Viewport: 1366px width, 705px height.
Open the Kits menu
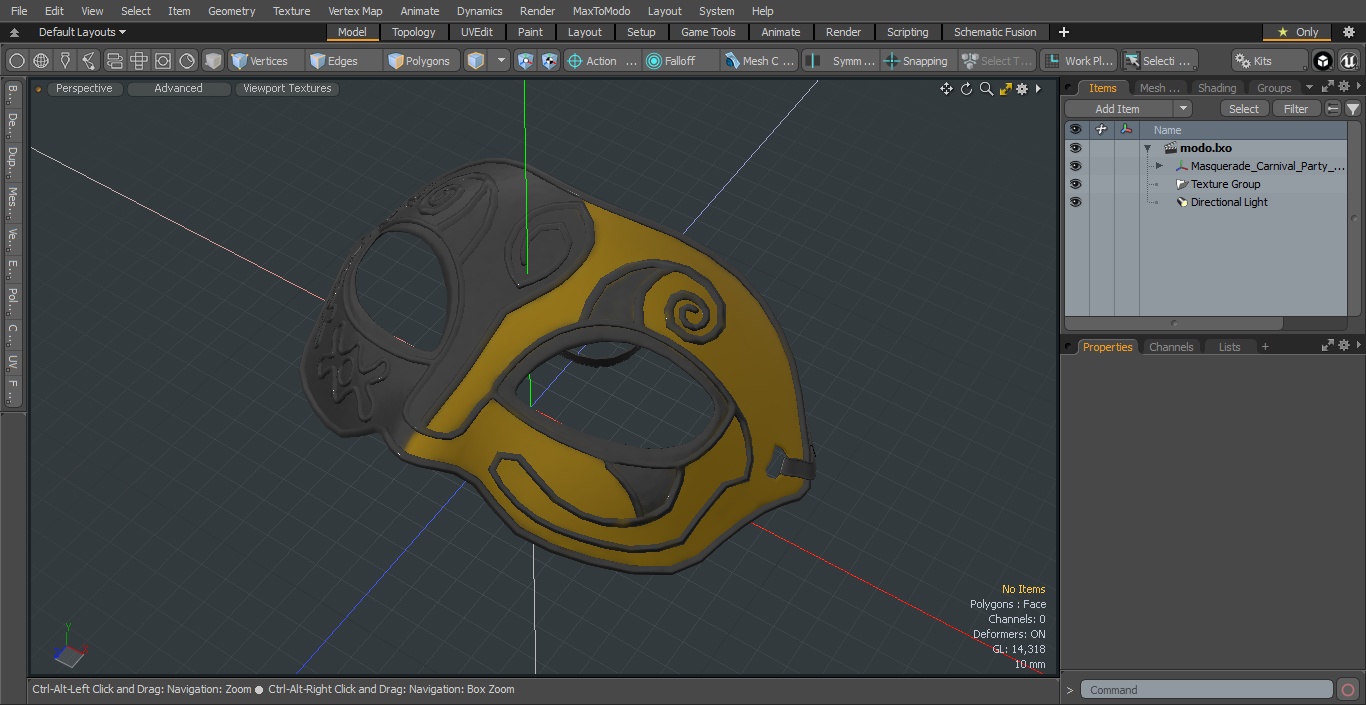click(x=1269, y=61)
